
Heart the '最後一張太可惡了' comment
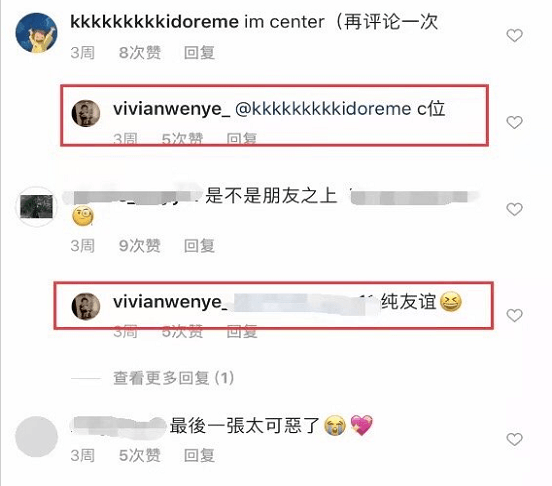pos(514,440)
